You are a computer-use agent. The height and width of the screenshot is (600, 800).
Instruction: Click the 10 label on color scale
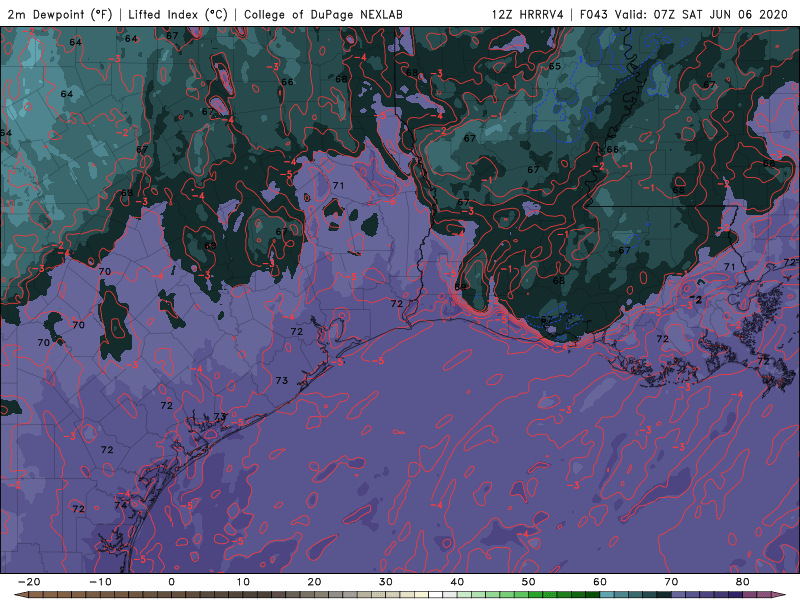(243, 582)
